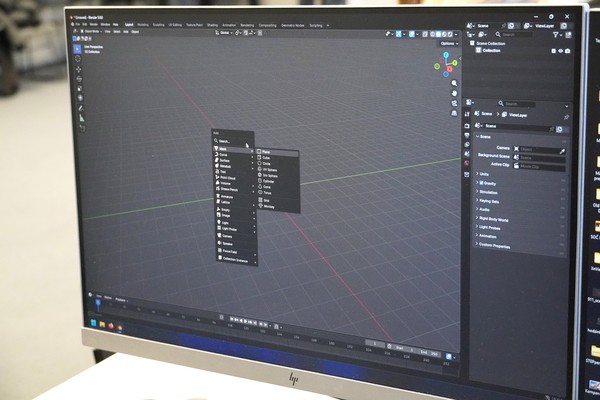
Task: Switch to the Shading workspace tab
Action: tap(213, 23)
